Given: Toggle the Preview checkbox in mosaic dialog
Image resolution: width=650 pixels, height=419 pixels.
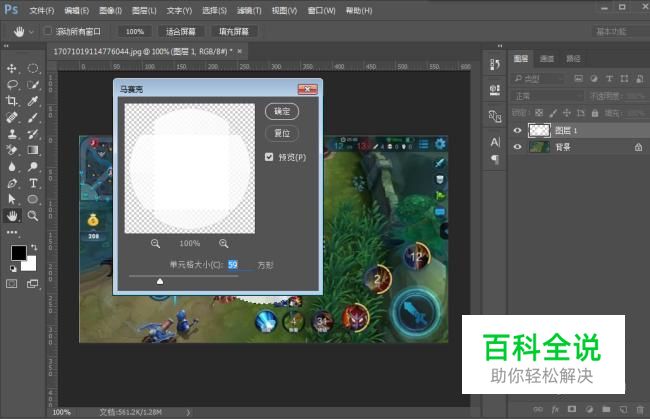Looking at the screenshot, I should pos(269,157).
